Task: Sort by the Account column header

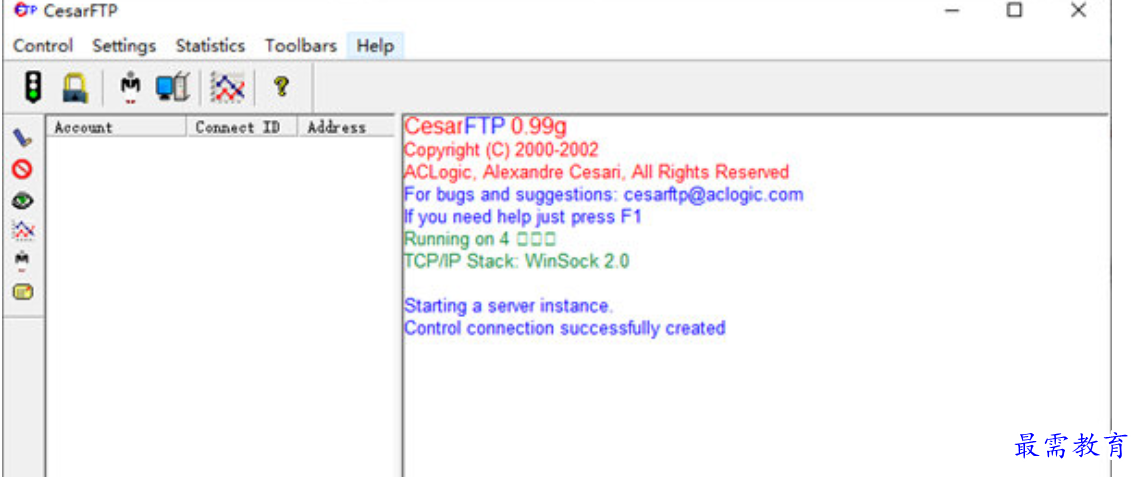Action: pyautogui.click(x=117, y=127)
